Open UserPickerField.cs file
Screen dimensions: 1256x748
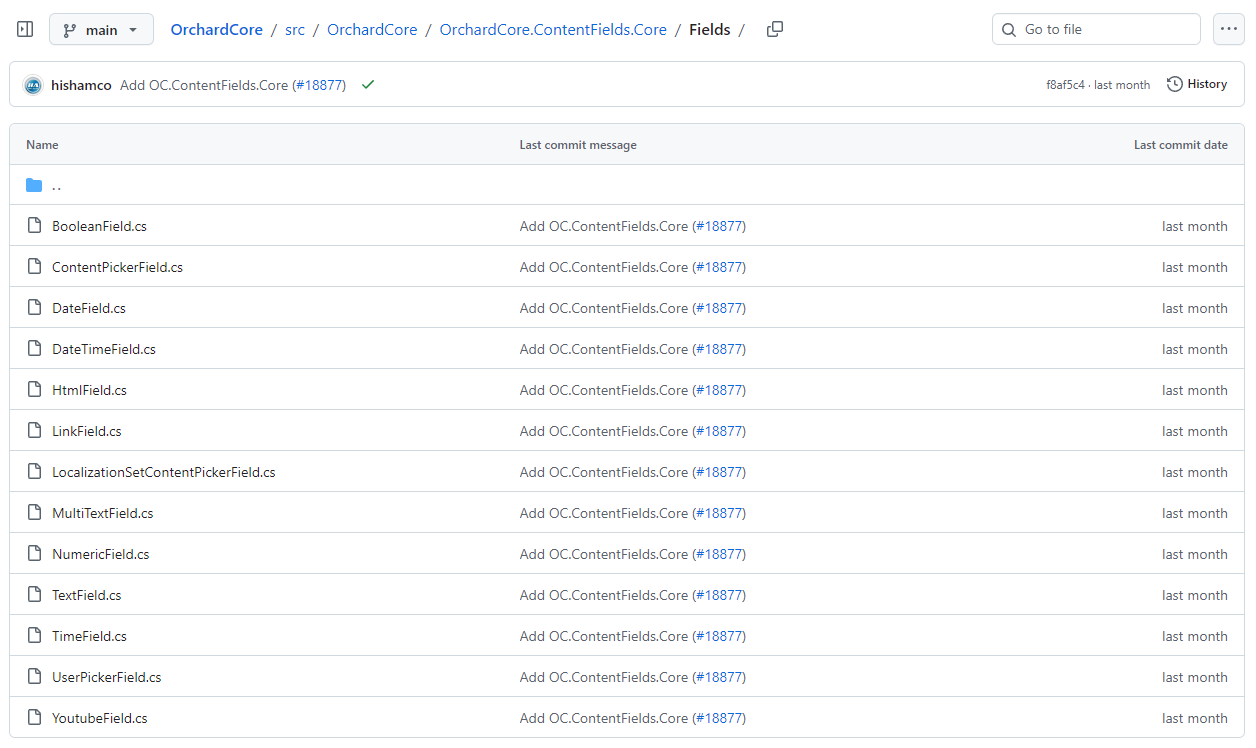tap(107, 677)
